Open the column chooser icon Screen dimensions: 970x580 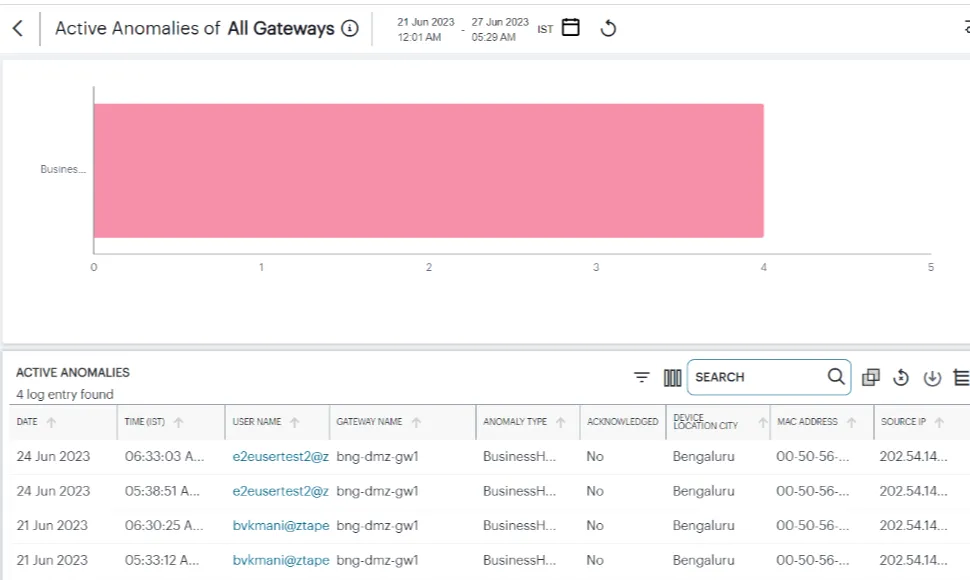[x=672, y=377]
